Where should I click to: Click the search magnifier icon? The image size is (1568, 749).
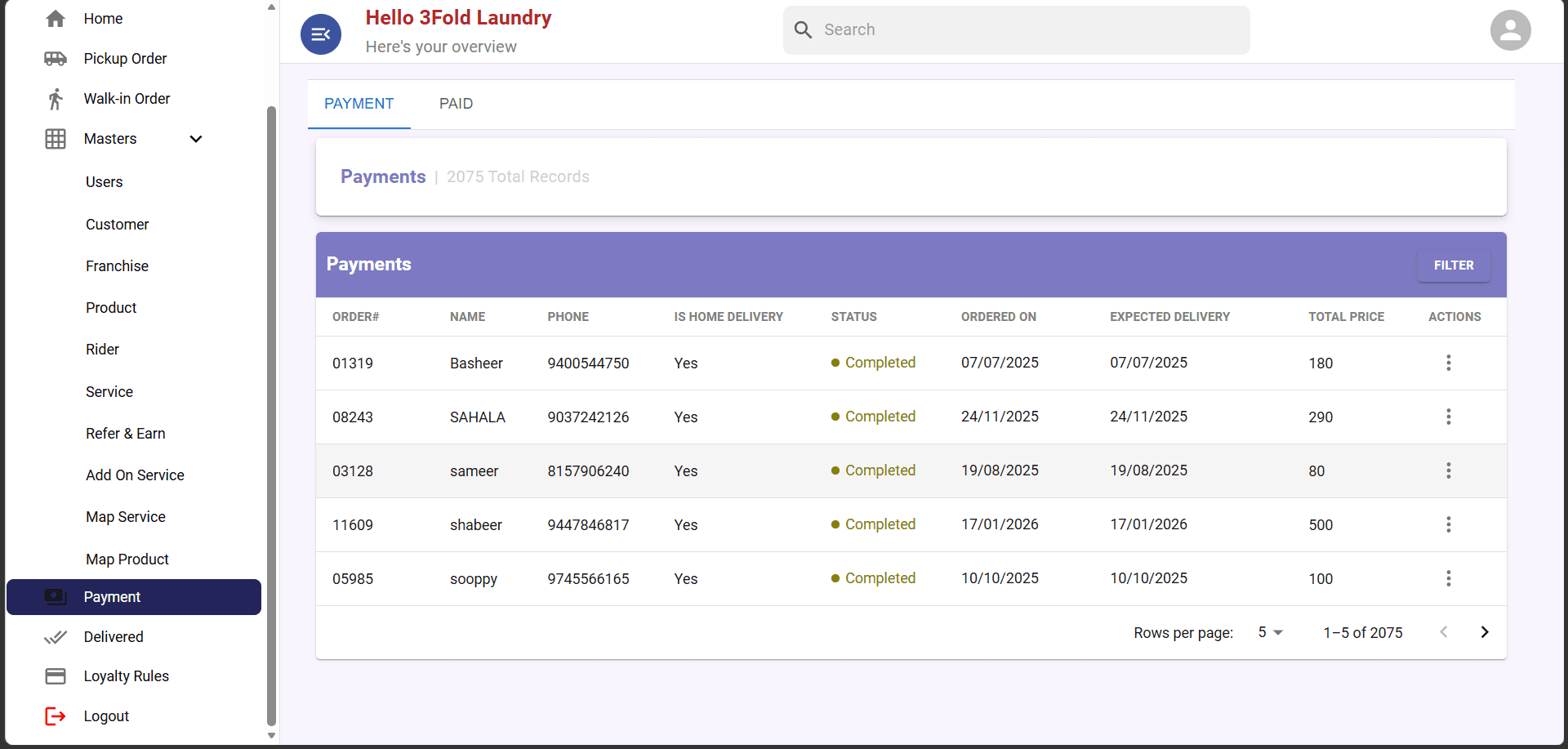pos(804,30)
